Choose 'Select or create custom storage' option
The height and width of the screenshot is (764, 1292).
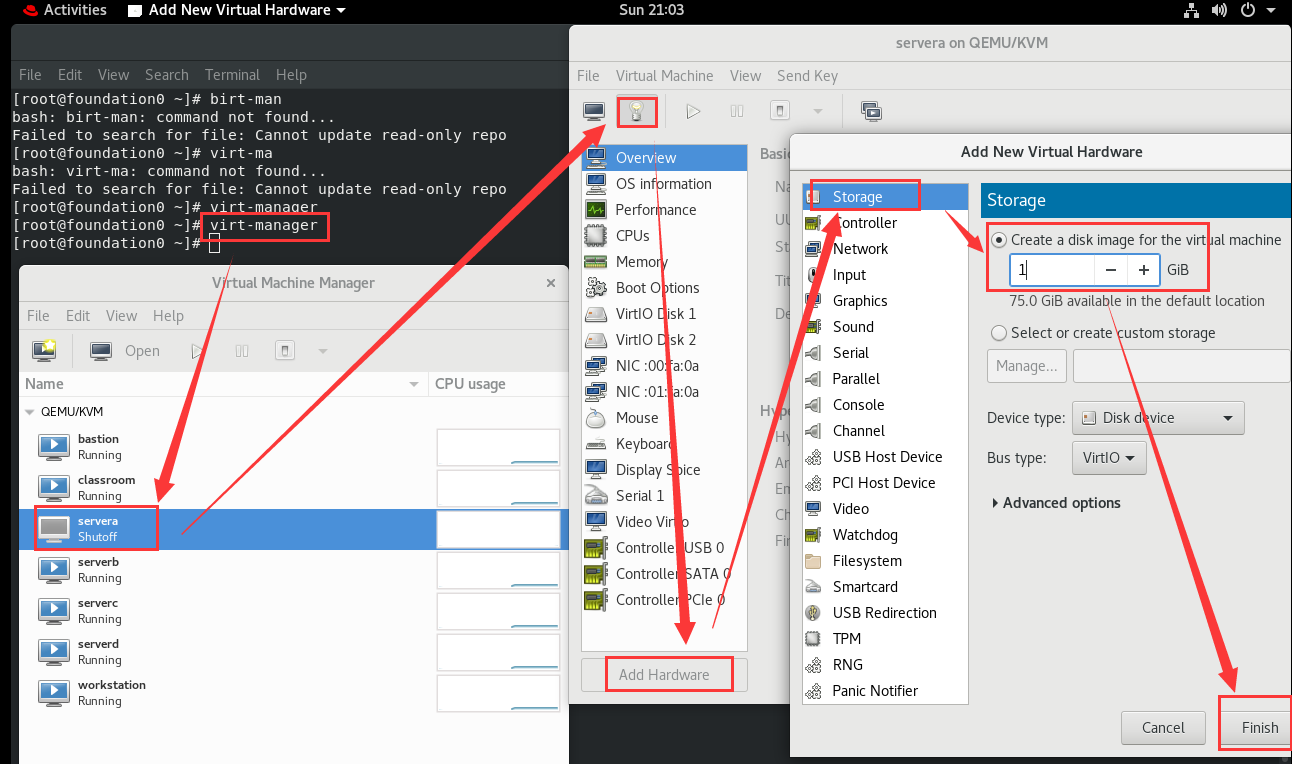tap(1103, 333)
